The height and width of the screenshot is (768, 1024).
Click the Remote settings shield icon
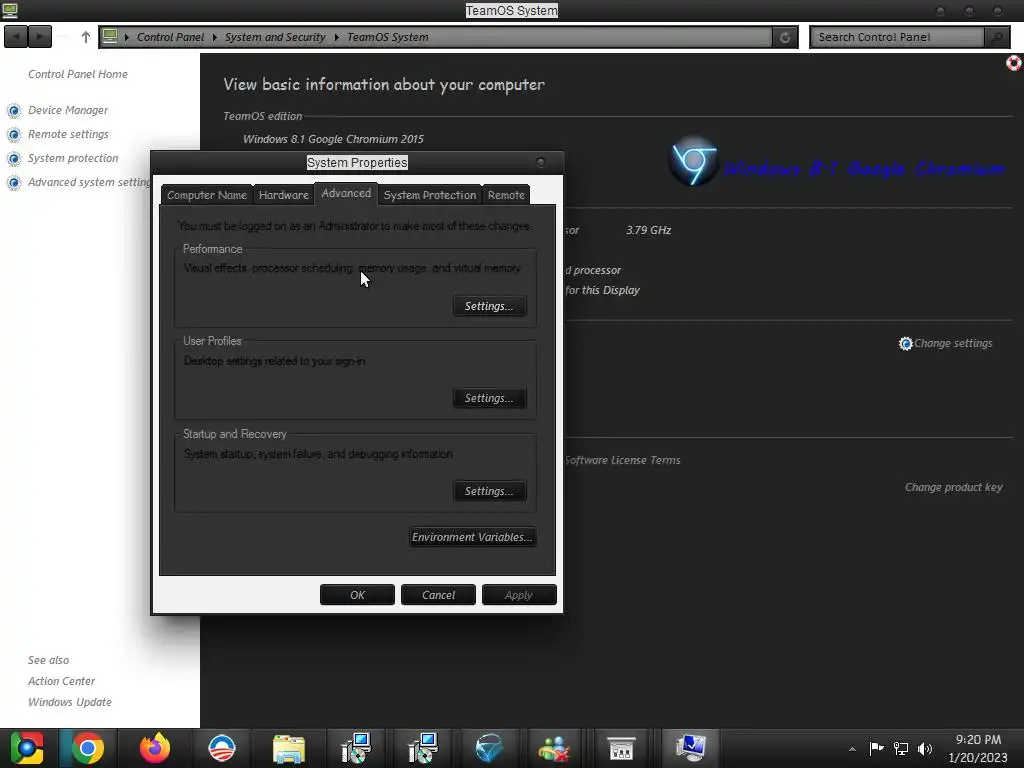pos(14,135)
